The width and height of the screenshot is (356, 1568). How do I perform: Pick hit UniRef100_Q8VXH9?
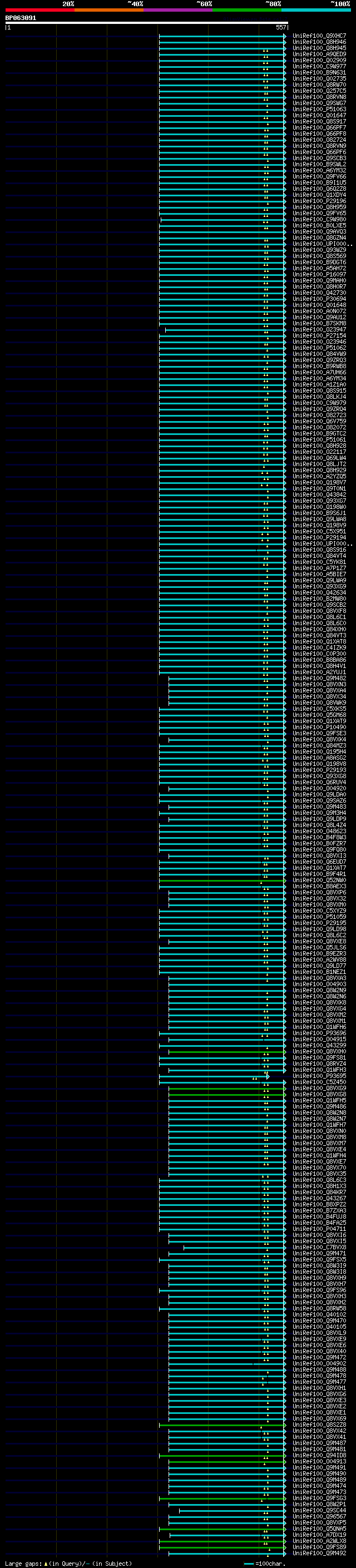coord(319,1278)
